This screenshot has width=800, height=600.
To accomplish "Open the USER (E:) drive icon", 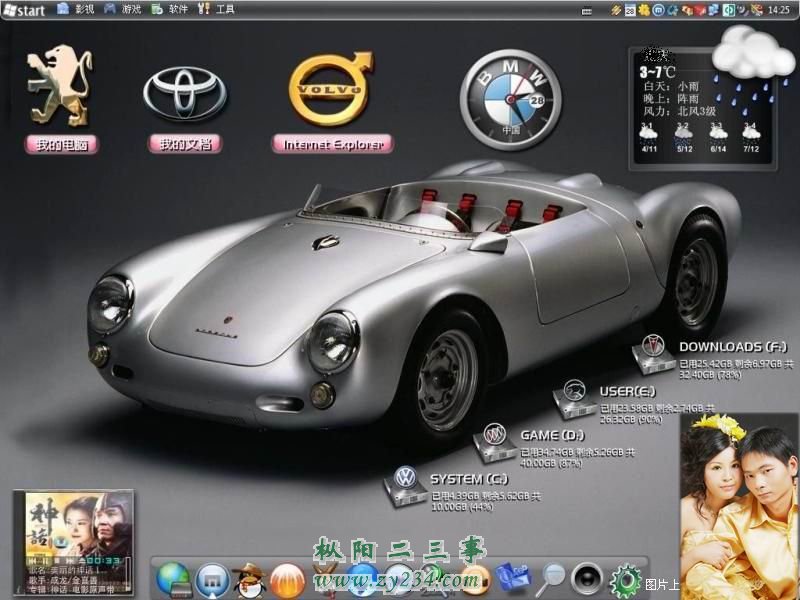I will point(575,398).
